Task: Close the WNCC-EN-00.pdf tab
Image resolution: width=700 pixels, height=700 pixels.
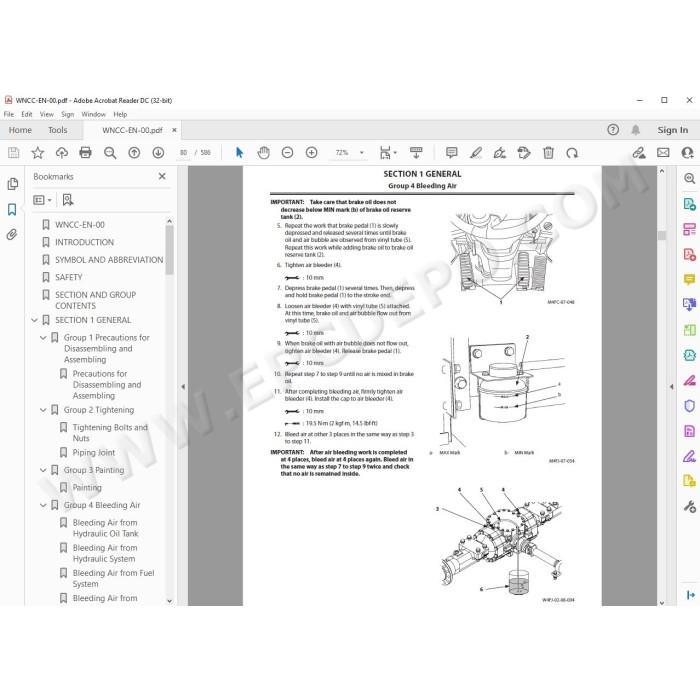Action: (174, 130)
